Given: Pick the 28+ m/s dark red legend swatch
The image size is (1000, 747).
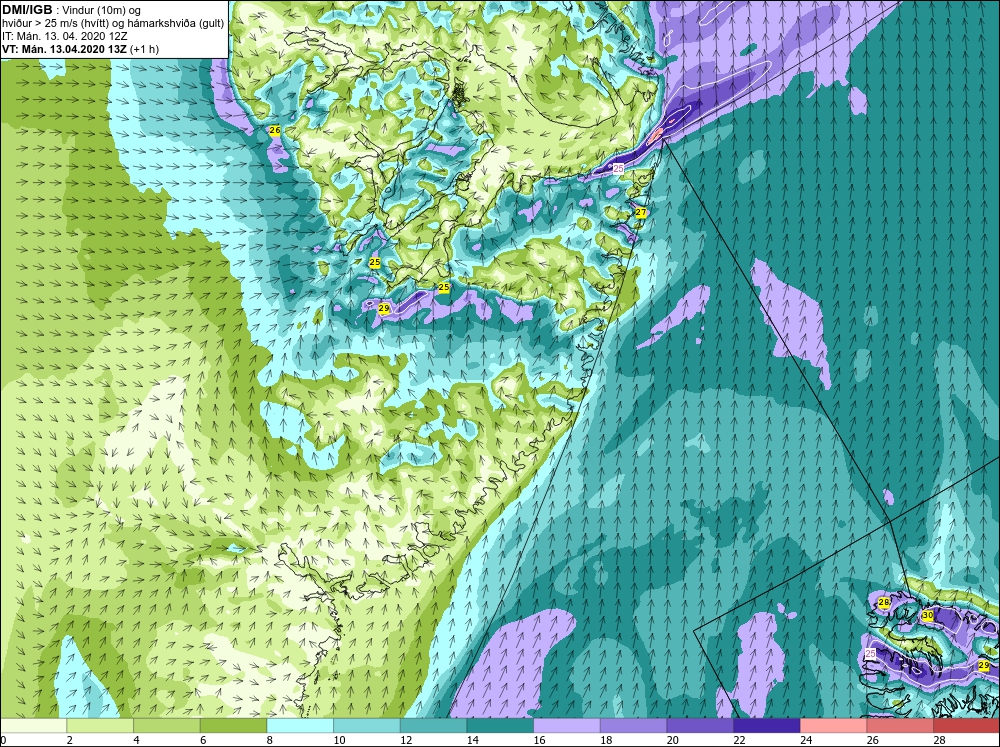Looking at the screenshot, I should pos(966,725).
